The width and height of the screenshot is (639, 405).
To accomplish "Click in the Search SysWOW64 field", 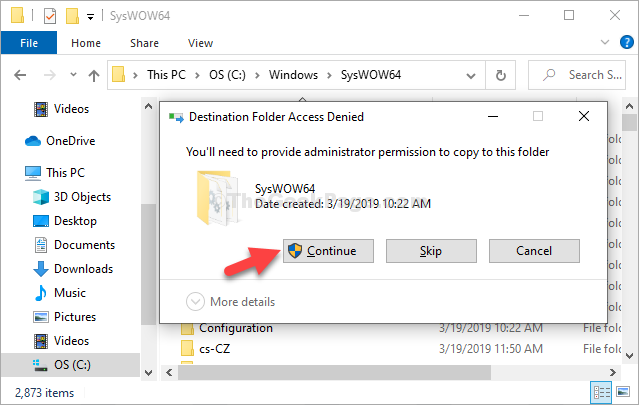I will click(x=582, y=75).
